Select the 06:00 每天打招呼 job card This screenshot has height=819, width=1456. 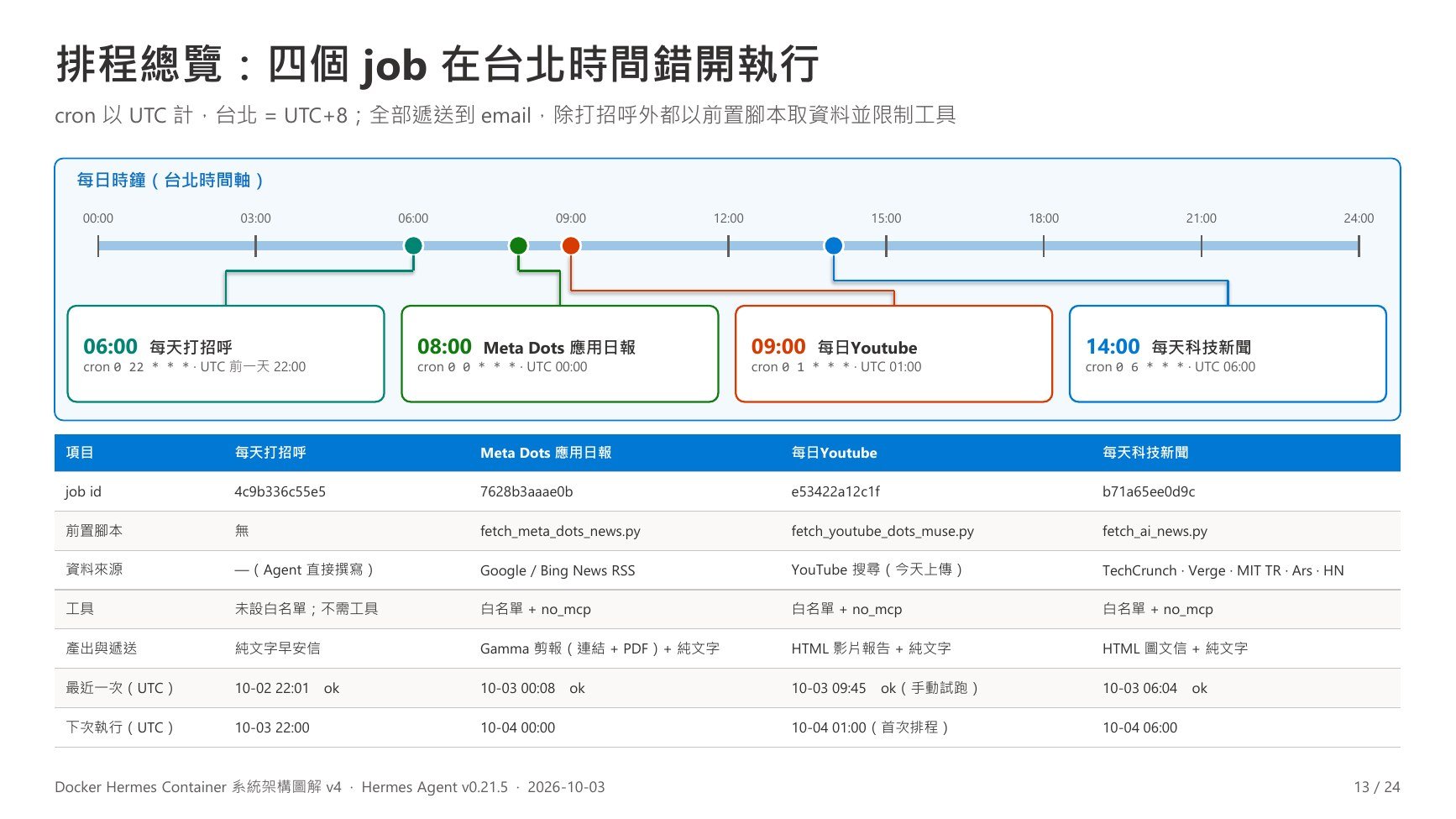tap(226, 354)
